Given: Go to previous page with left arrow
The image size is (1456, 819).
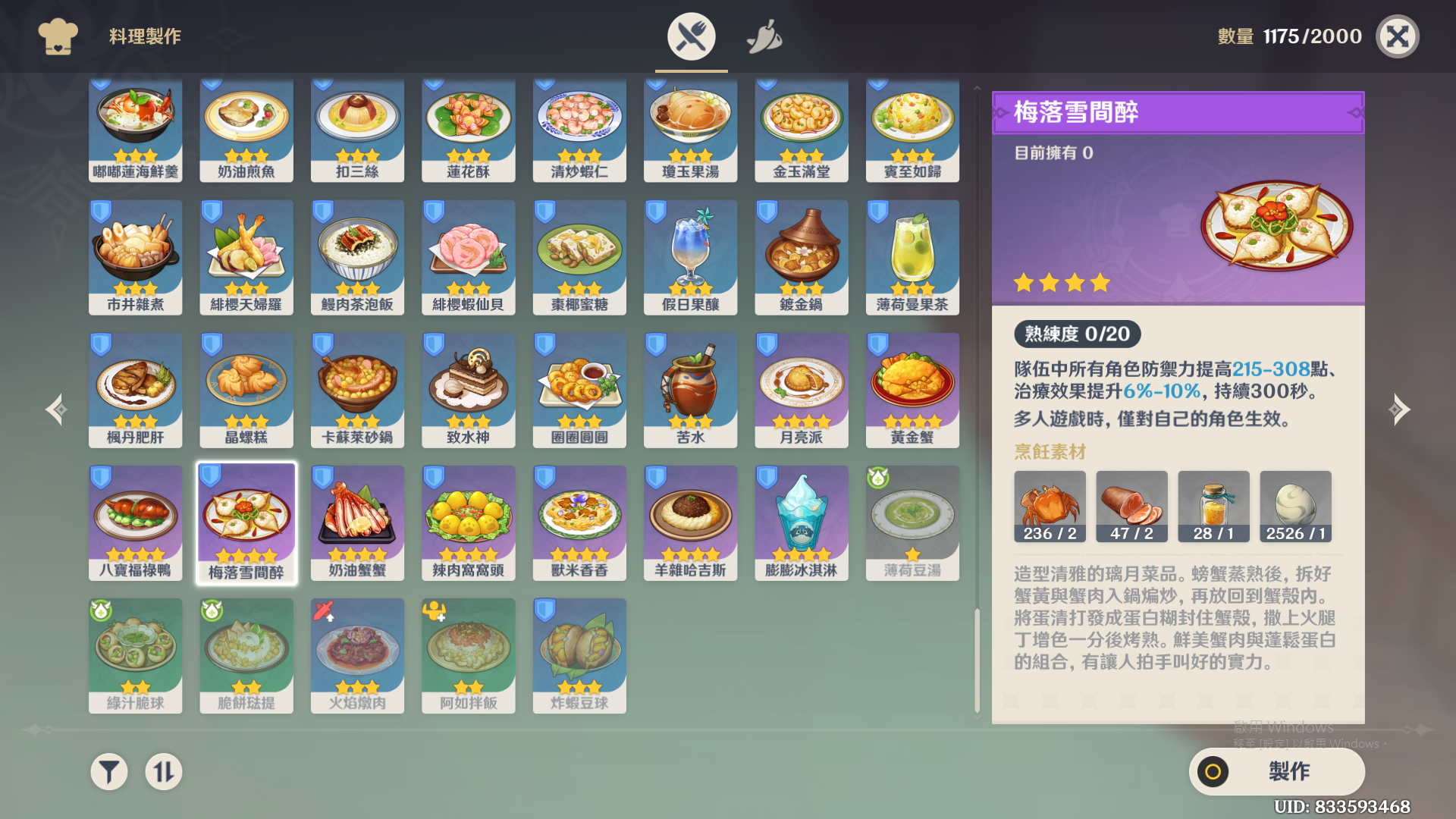Looking at the screenshot, I should pos(57,409).
